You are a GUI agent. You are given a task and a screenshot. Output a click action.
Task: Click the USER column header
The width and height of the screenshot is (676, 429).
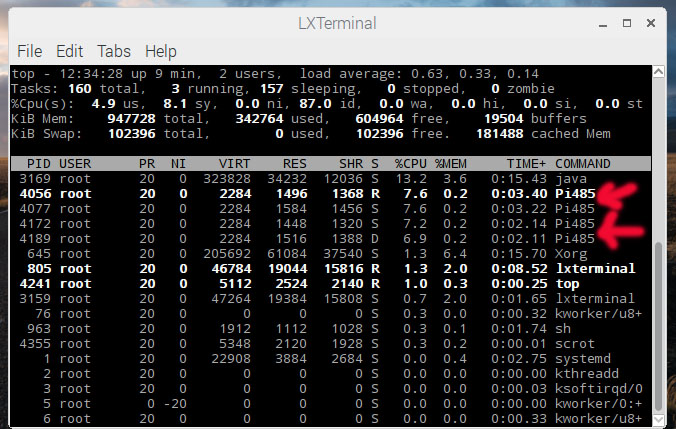point(75,164)
